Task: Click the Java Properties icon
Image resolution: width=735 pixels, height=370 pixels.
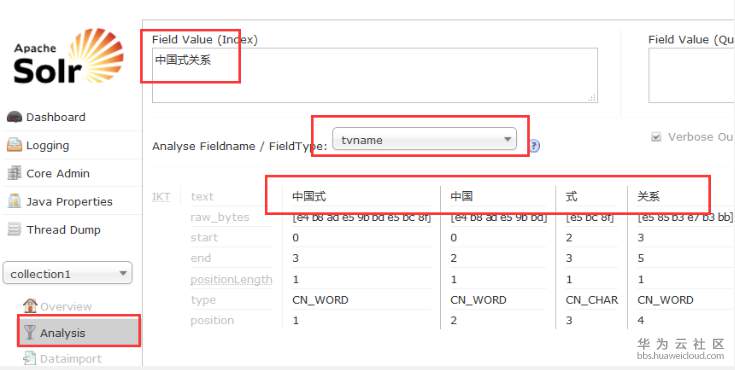Action: click(x=15, y=202)
